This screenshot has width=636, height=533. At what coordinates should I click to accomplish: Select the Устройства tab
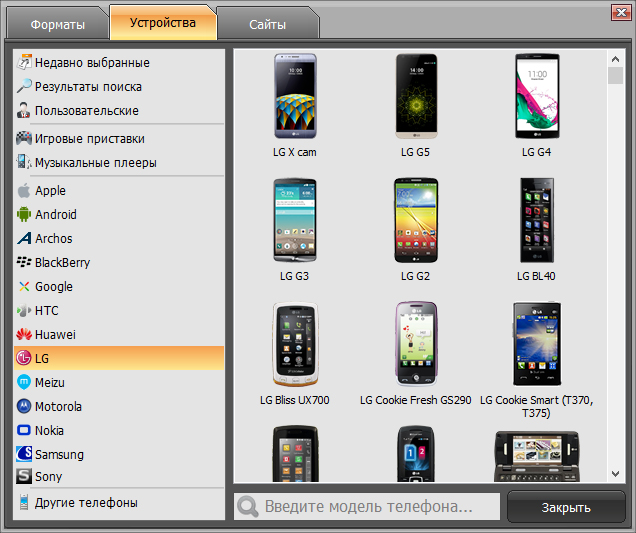point(163,23)
